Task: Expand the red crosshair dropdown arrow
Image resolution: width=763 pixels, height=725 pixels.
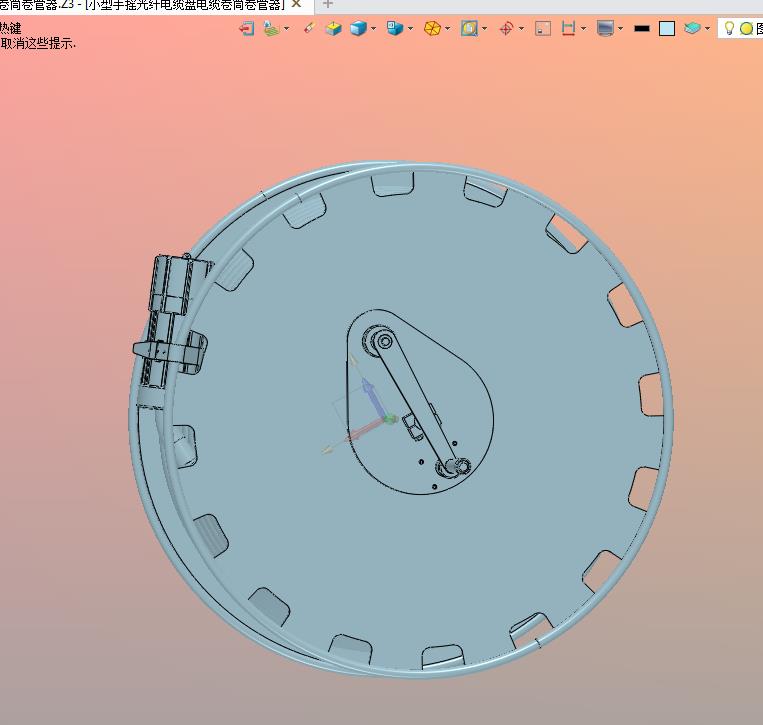Action: [x=522, y=29]
